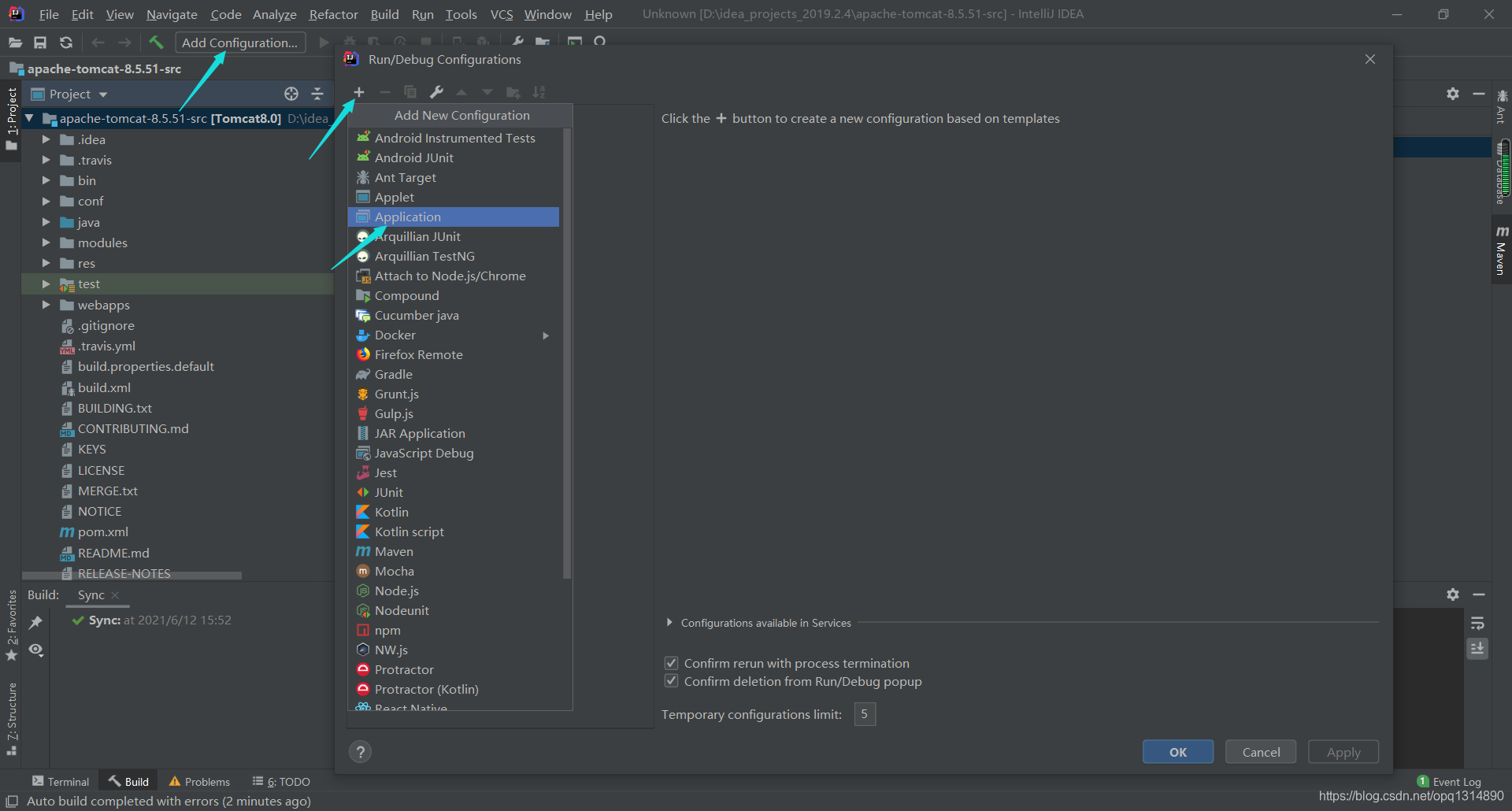Expand the conf folder
1512x811 pixels.
pyautogui.click(x=46, y=201)
